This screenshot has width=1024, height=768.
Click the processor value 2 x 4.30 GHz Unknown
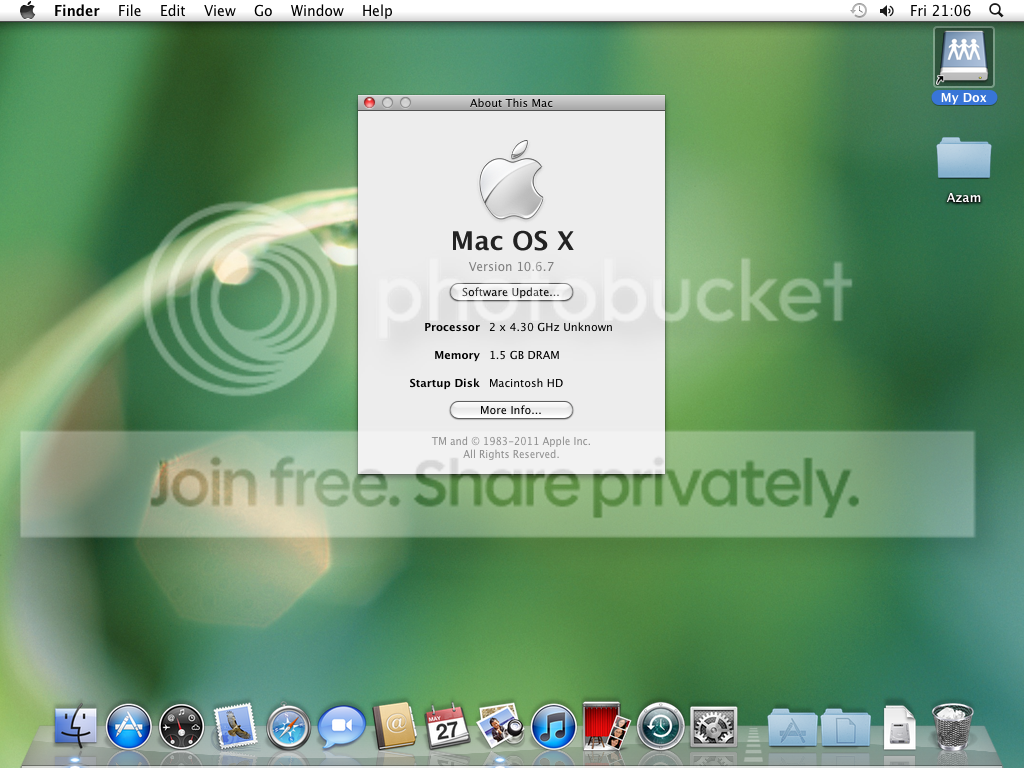[x=551, y=327]
